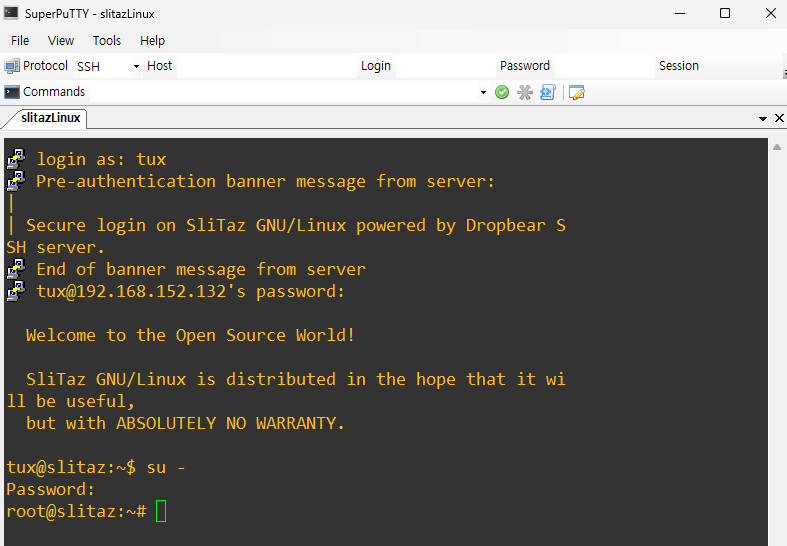Click the 'Welcome to the Open Source World!' text
The image size is (787, 546).
[x=190, y=335]
